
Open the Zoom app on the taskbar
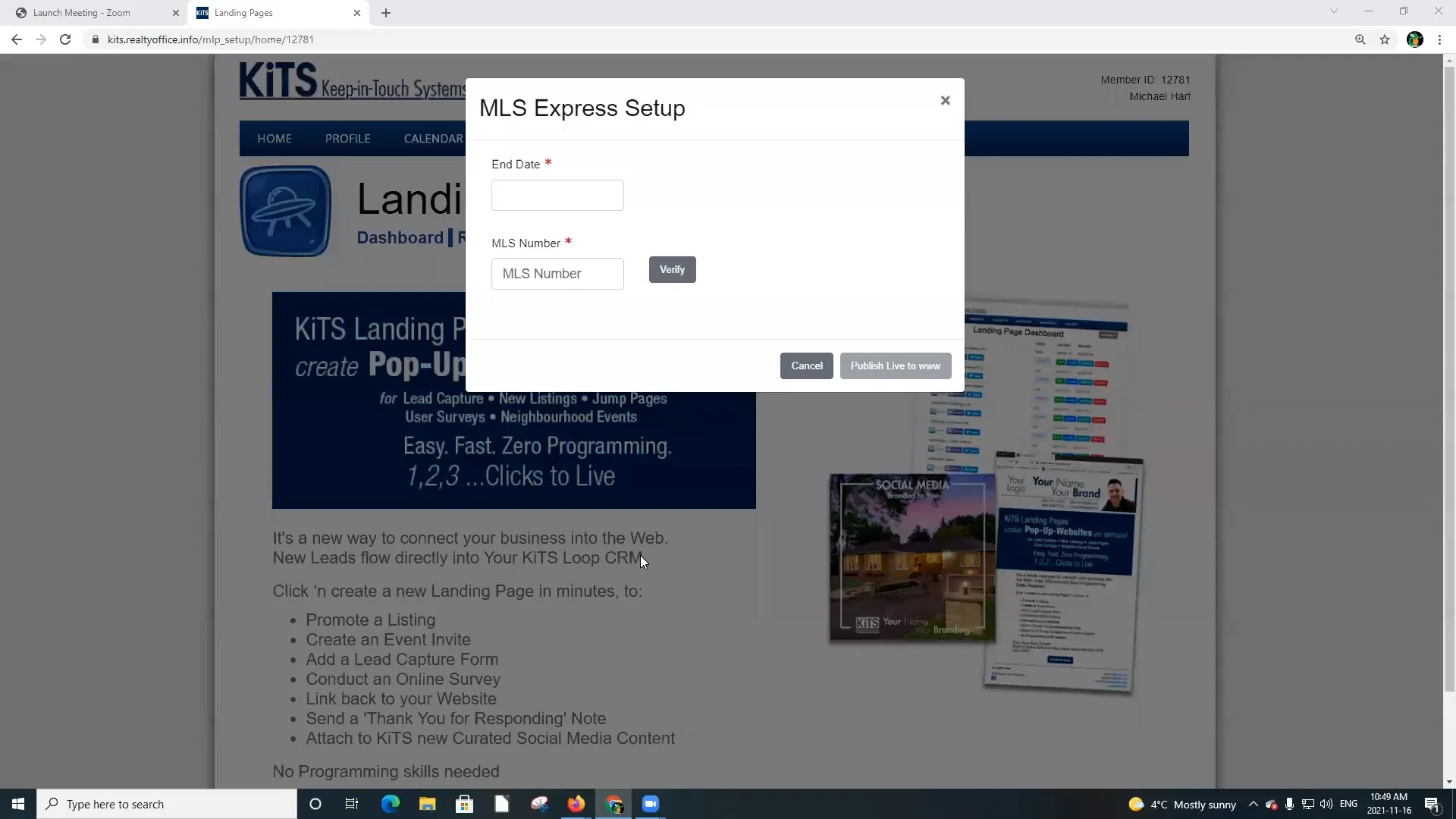point(651,804)
